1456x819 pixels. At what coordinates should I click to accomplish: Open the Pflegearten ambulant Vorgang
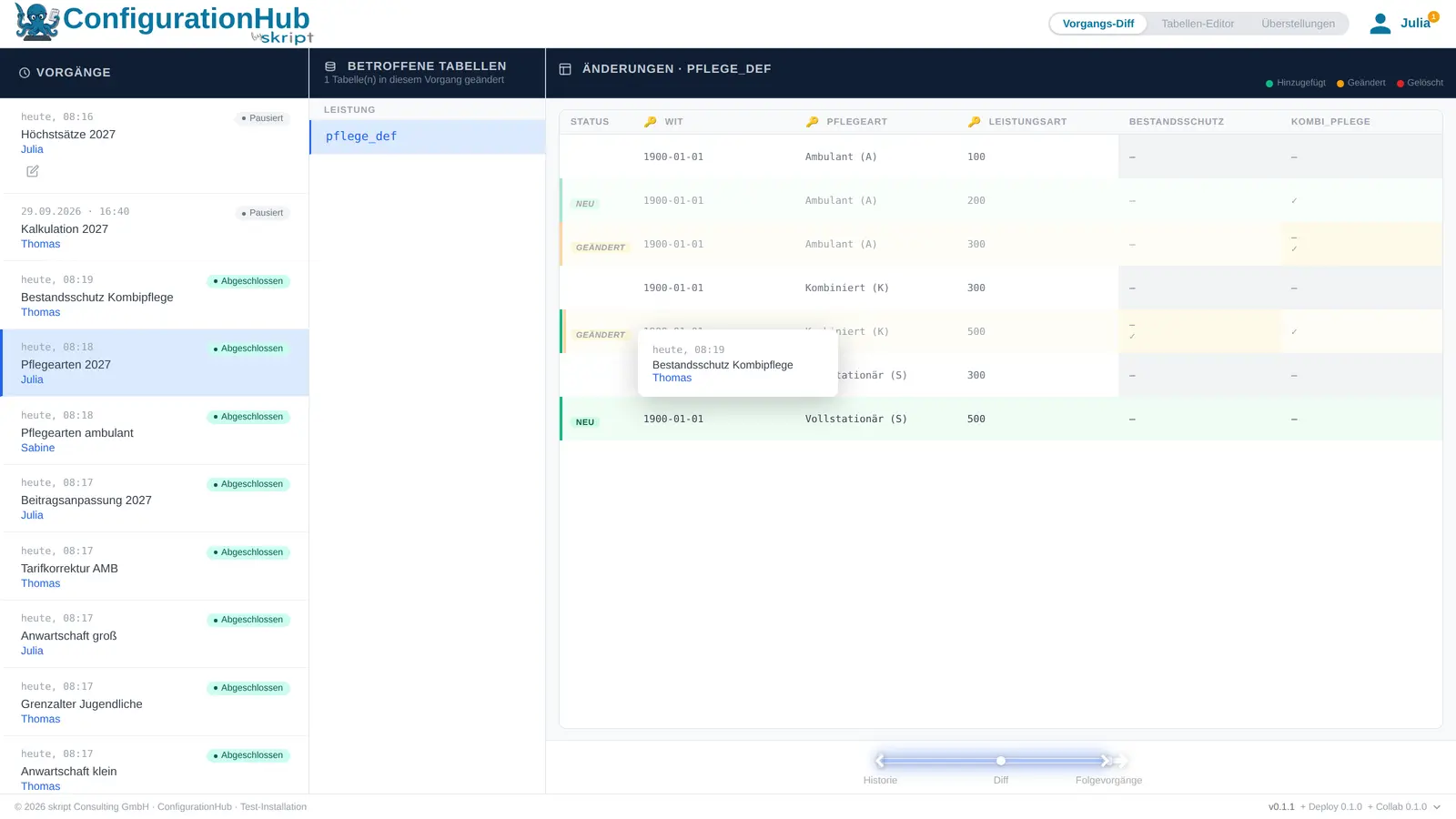[155, 431]
